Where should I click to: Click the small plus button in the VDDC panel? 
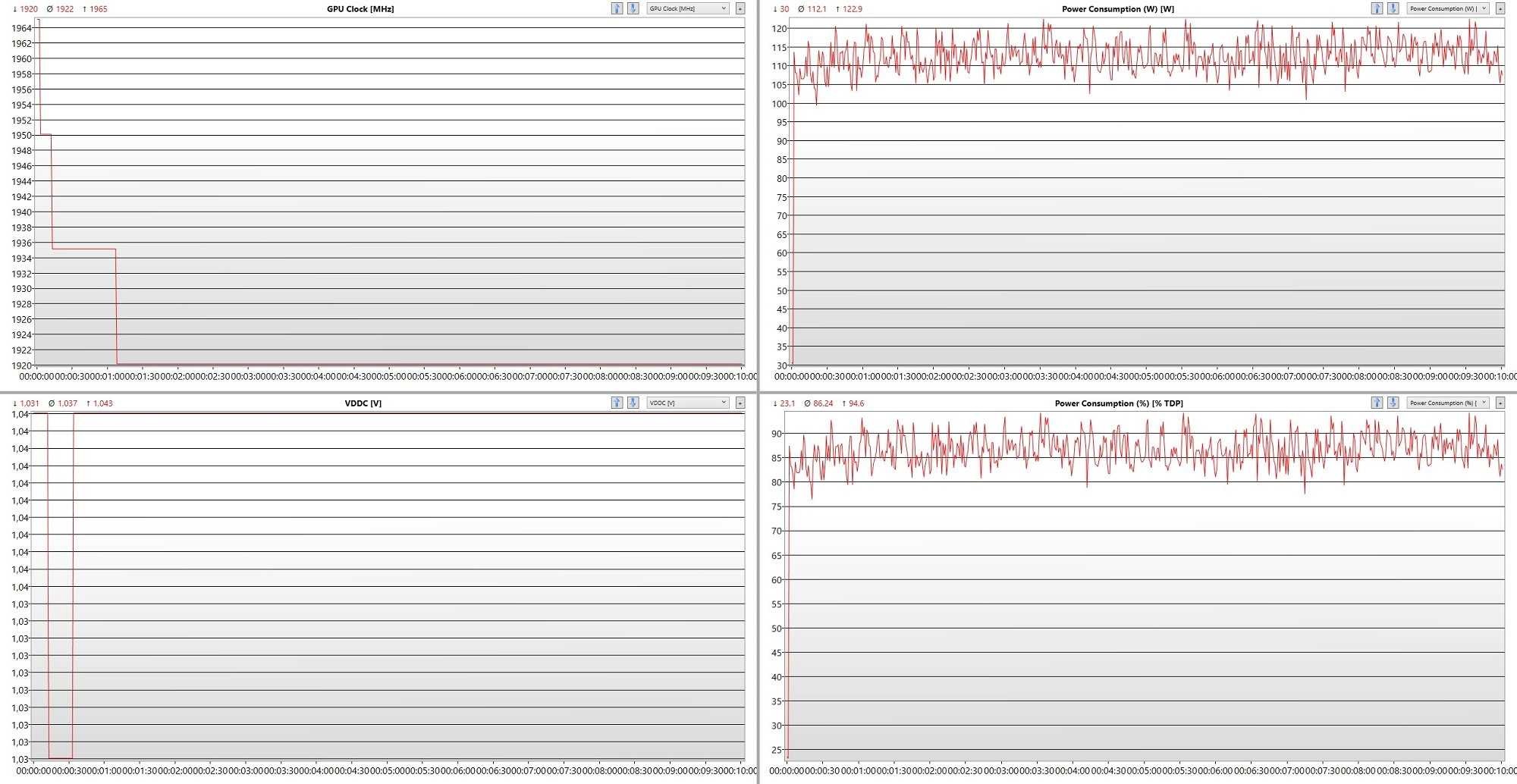[740, 403]
